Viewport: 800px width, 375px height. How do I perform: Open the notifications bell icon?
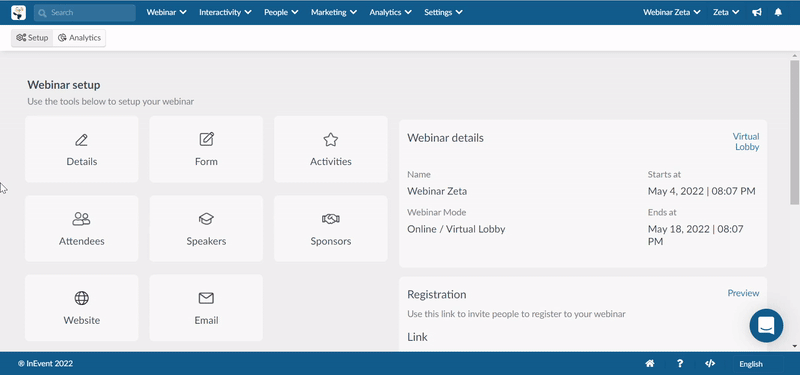click(778, 12)
